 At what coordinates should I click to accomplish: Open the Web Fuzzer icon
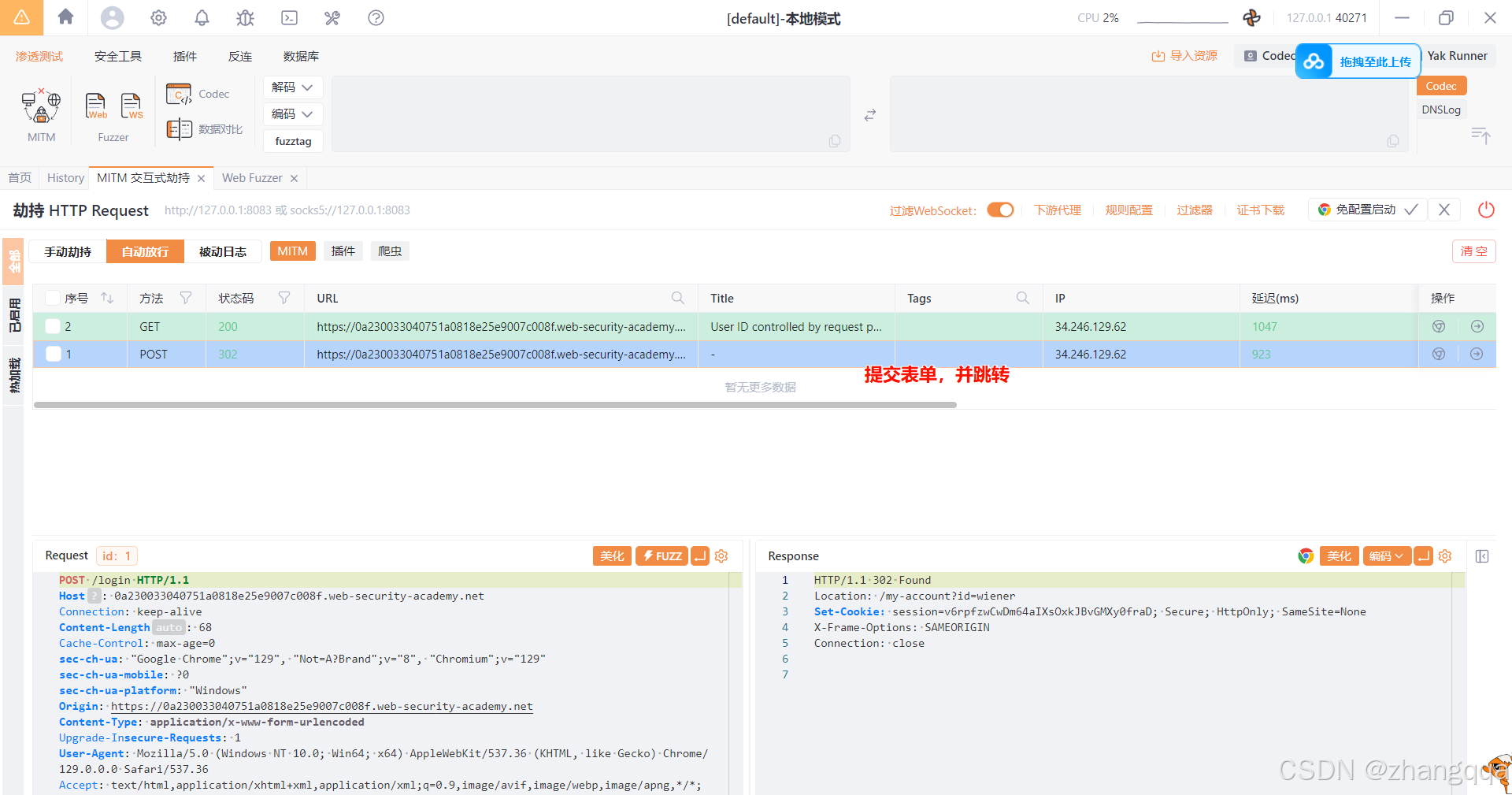[x=95, y=106]
